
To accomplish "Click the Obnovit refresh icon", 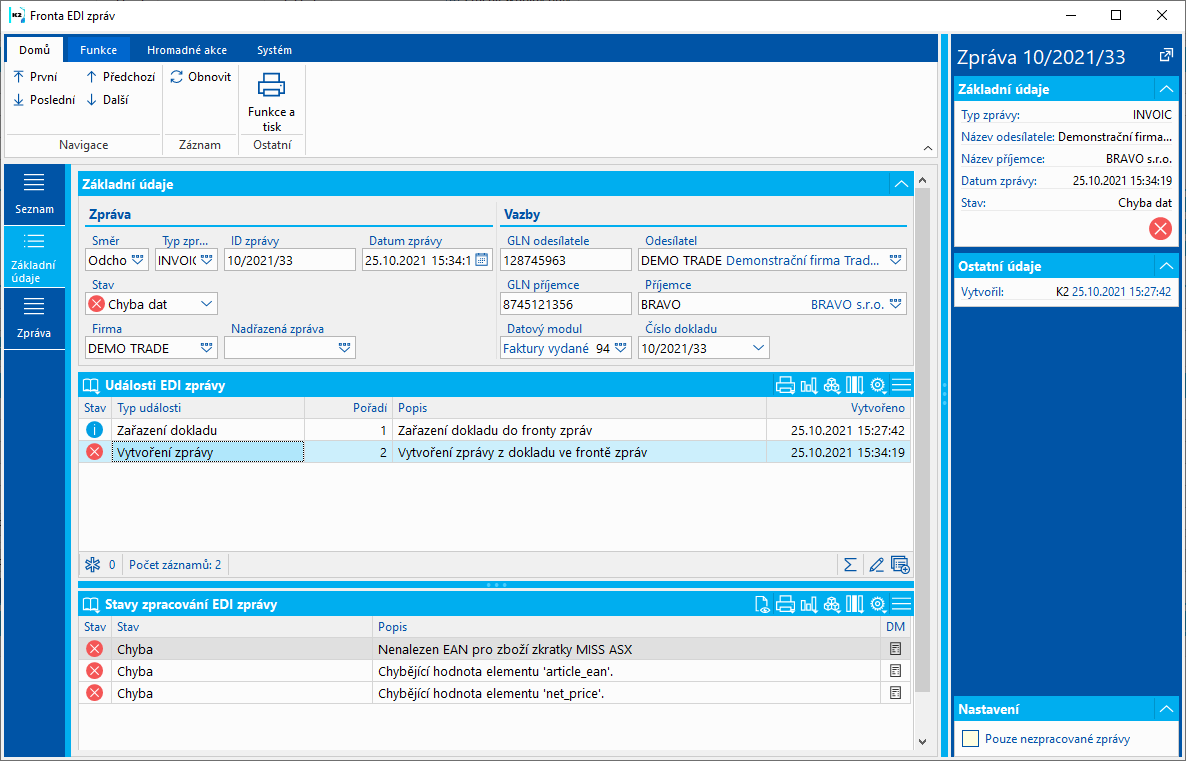I will tap(177, 76).
